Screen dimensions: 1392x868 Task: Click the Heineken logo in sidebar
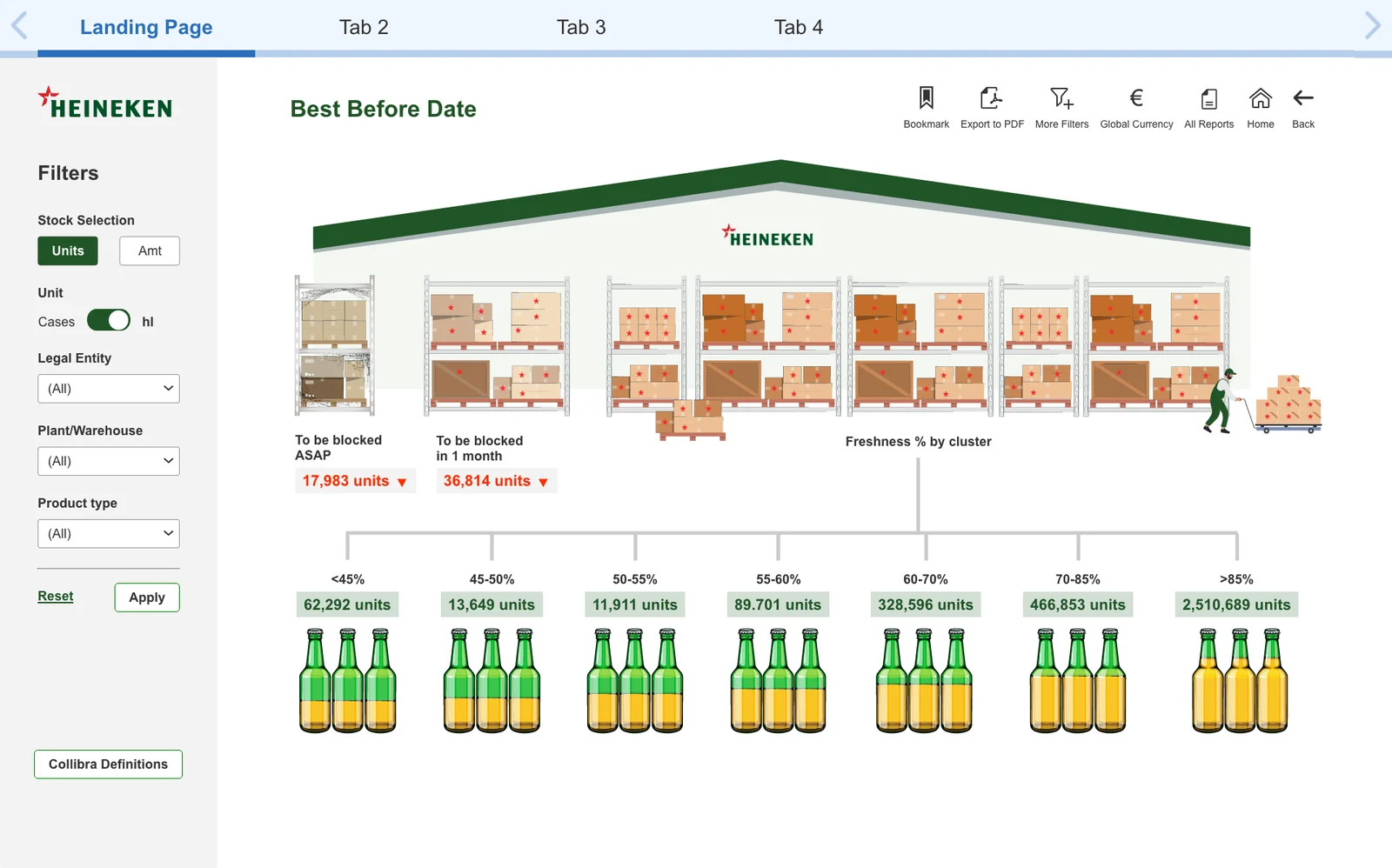[x=105, y=103]
